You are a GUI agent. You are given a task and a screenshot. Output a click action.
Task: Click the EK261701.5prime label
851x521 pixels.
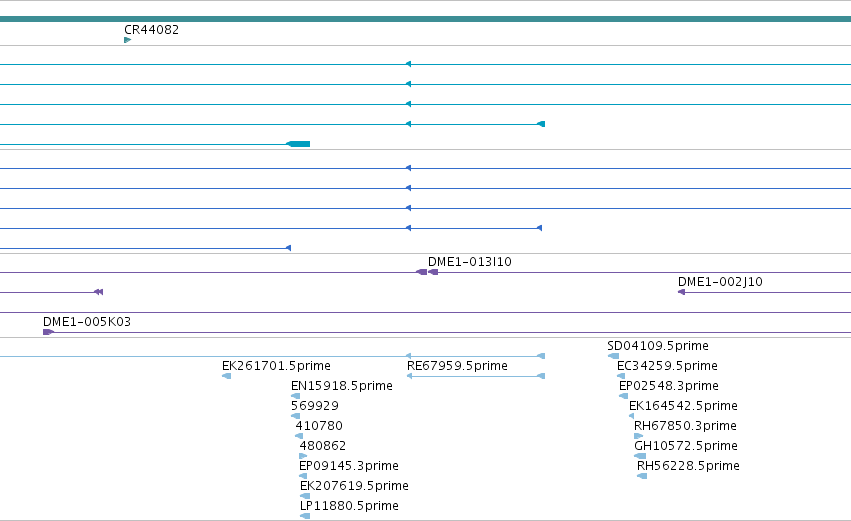pyautogui.click(x=276, y=366)
